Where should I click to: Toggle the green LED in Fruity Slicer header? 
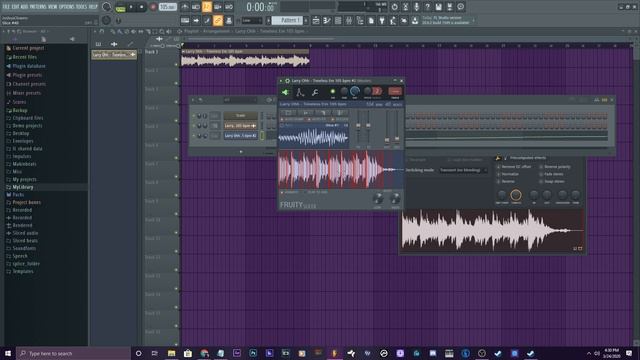coord(333,91)
